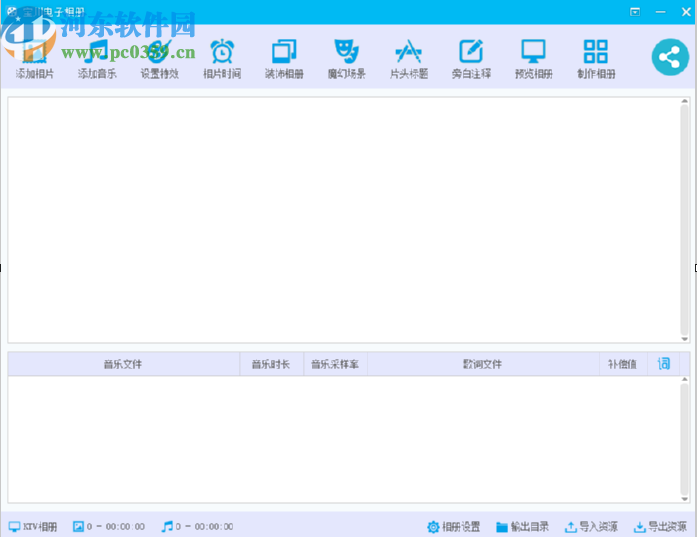Viewport: 697px width, 537px height.
Task: Click 预览相册 (preview album) monitor icon
Action: (533, 52)
